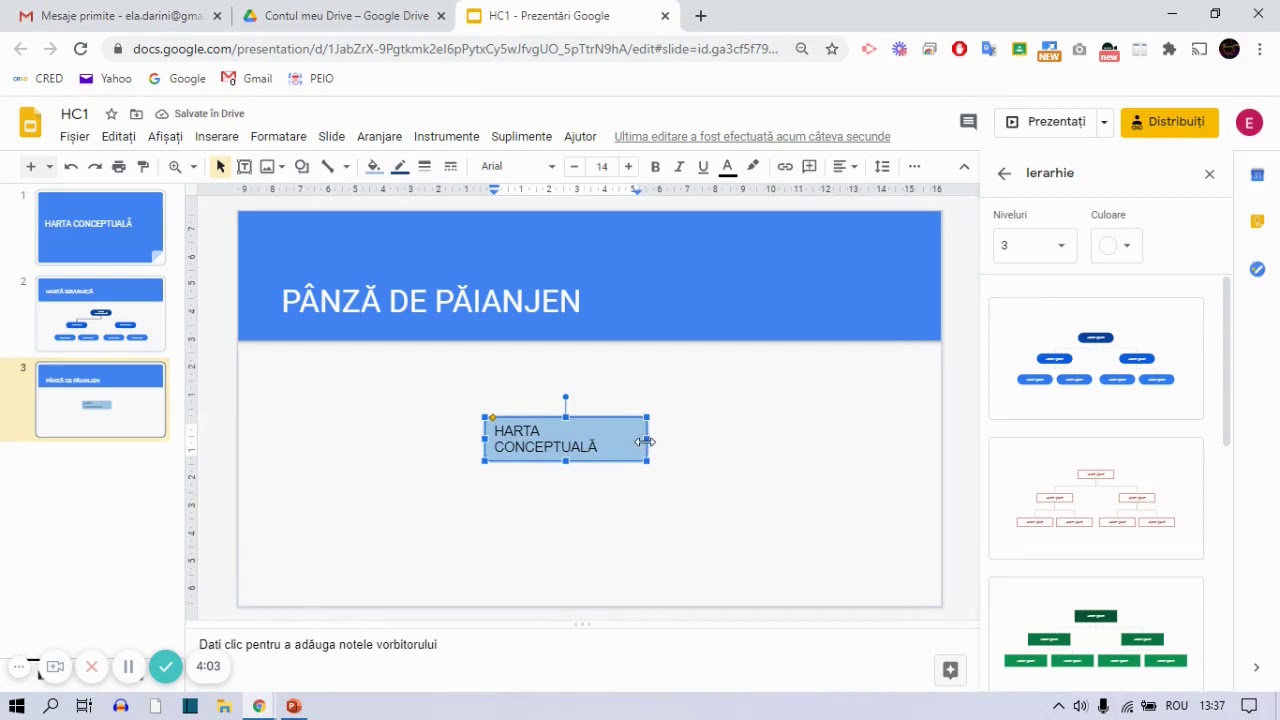Click the Print icon
Image resolution: width=1280 pixels, height=720 pixels.
point(119,166)
